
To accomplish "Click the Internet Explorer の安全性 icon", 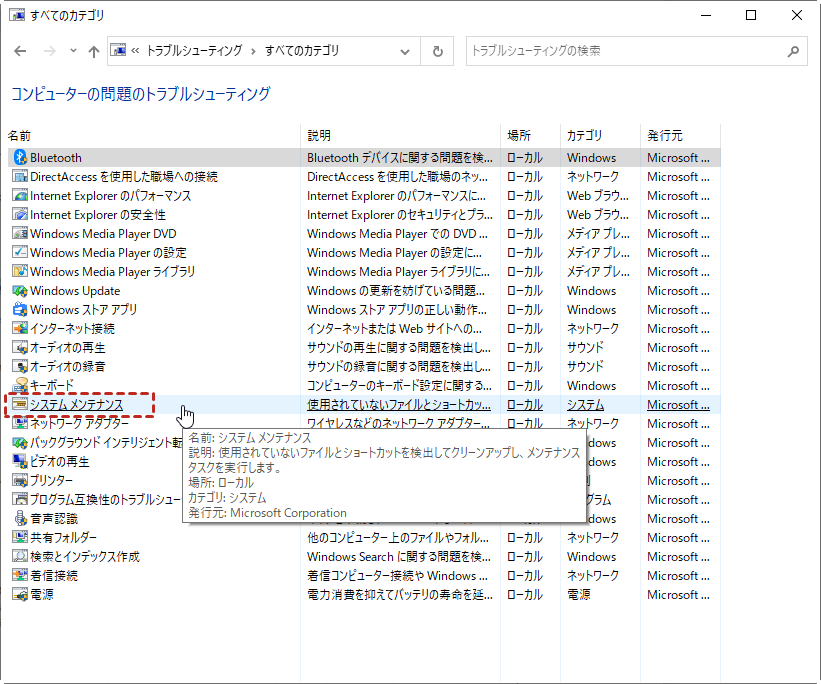I will [x=20, y=214].
